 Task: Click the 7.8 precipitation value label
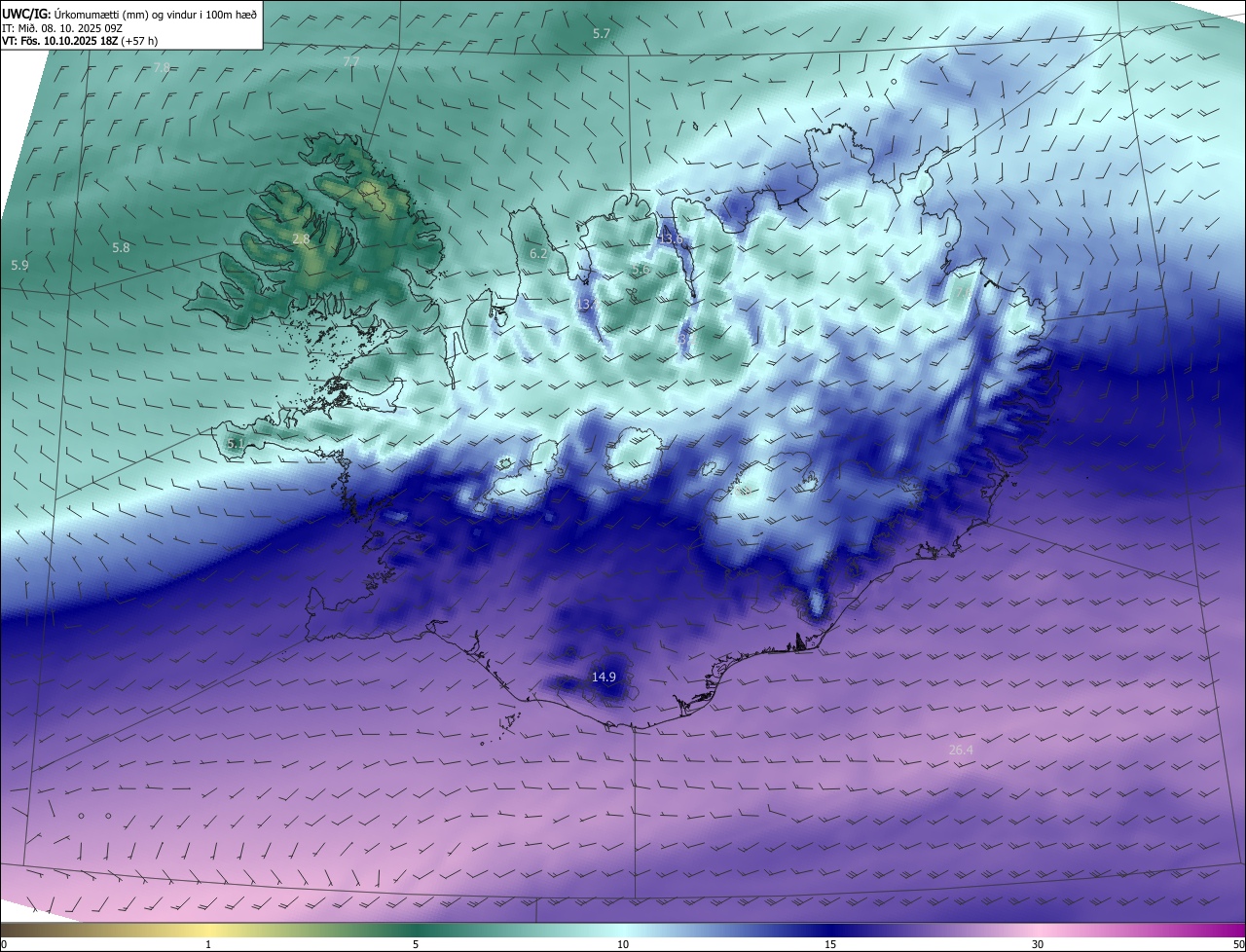(x=162, y=67)
